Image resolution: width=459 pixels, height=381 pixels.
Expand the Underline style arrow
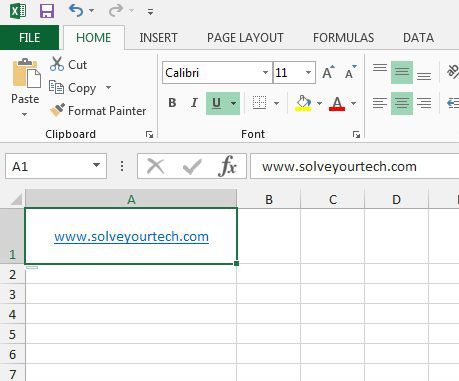point(234,103)
